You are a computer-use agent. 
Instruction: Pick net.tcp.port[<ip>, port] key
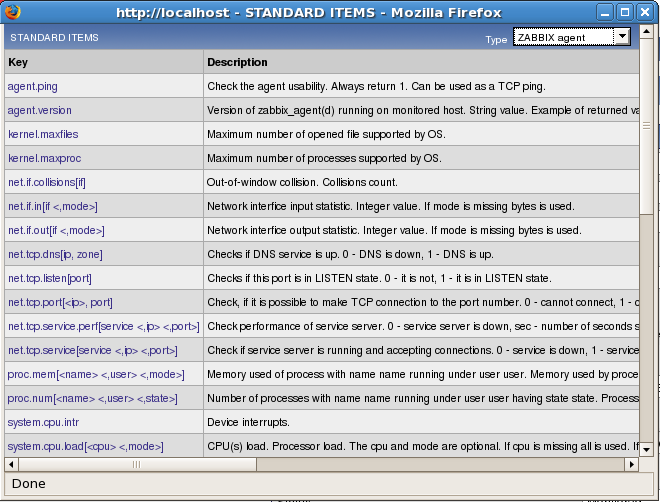click(x=60, y=302)
